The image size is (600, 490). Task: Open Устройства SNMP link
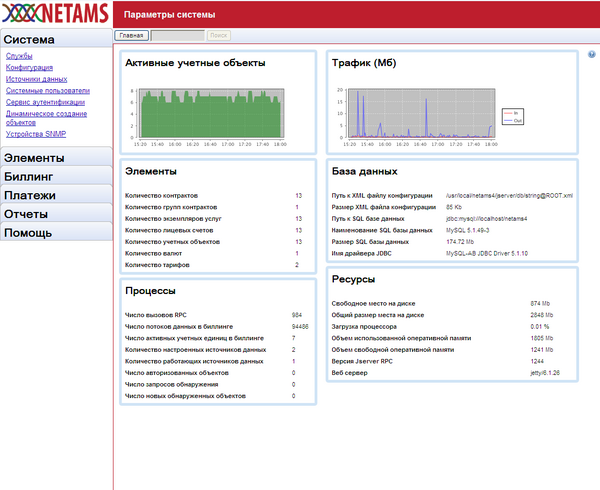(37, 133)
